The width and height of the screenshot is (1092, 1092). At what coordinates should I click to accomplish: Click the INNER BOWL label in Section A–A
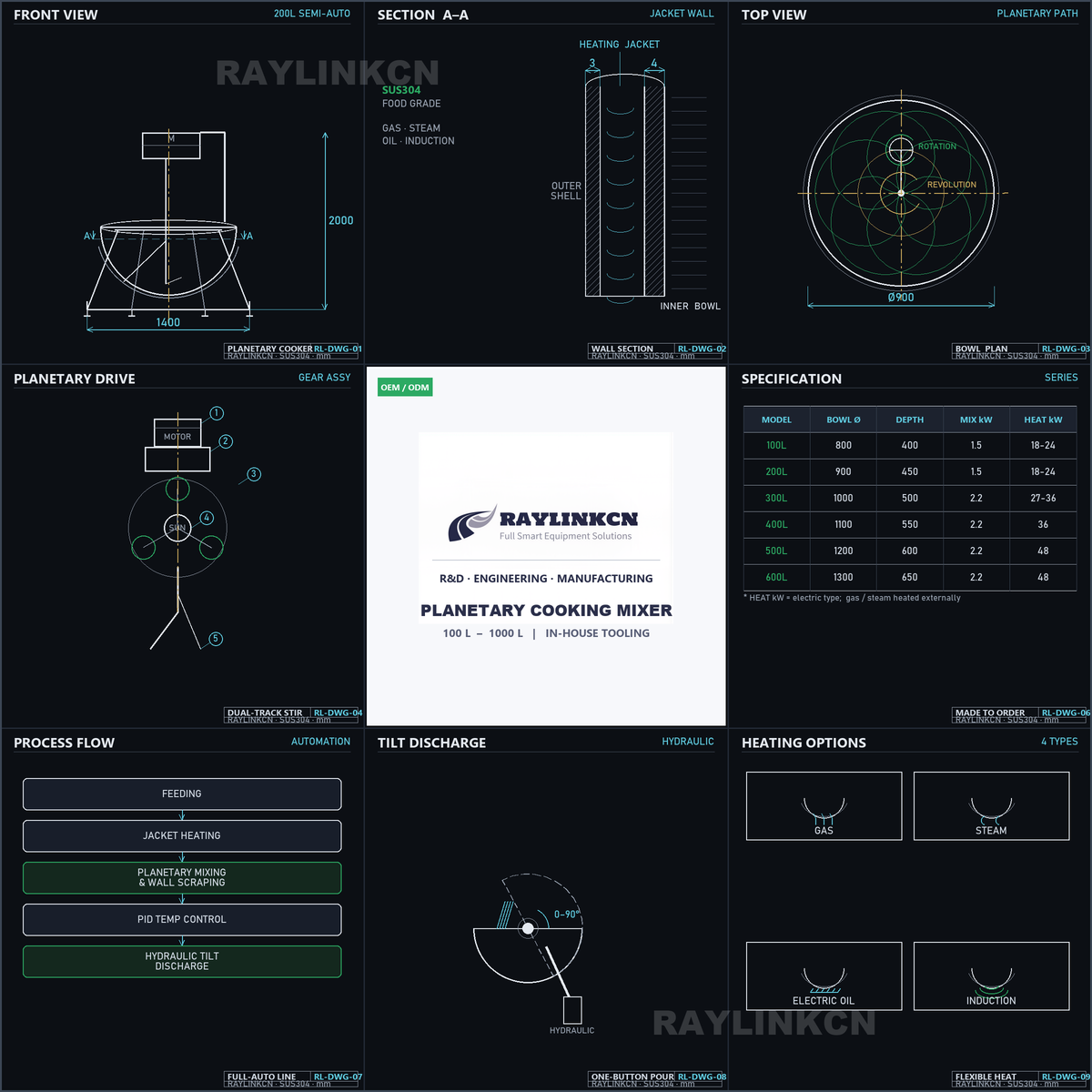coord(690,307)
